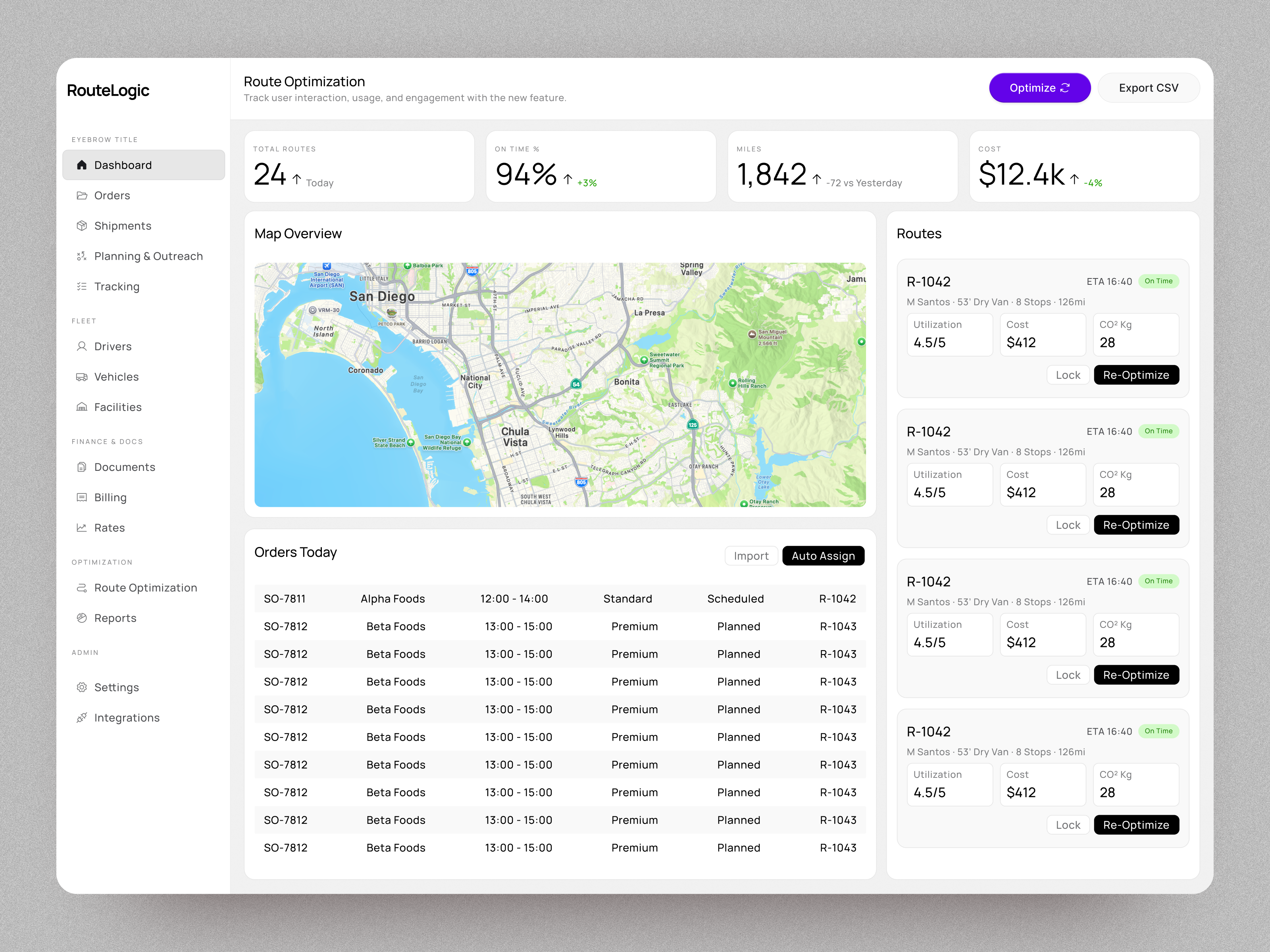Open Planning & Outreach menu item
The width and height of the screenshot is (1270, 952).
148,256
